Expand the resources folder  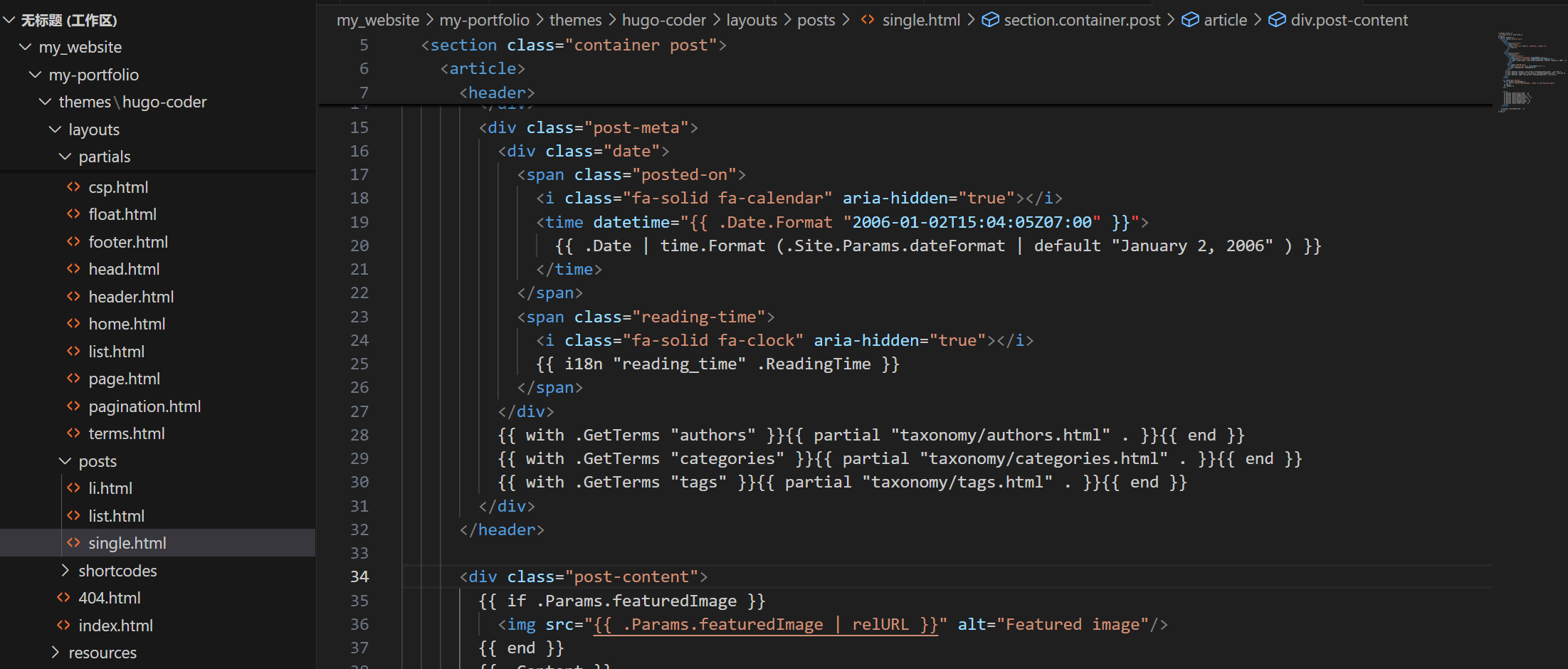coord(55,653)
